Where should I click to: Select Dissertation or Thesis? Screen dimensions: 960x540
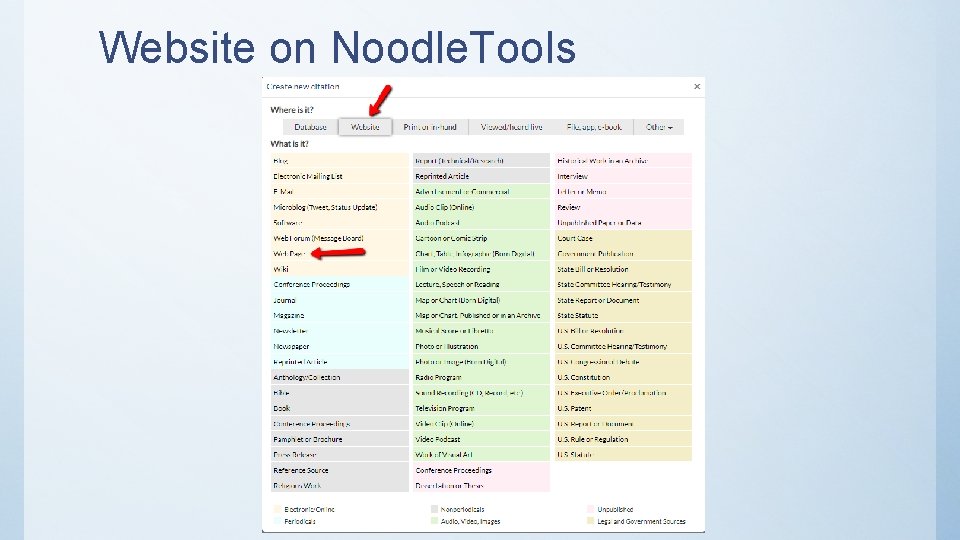click(481, 486)
